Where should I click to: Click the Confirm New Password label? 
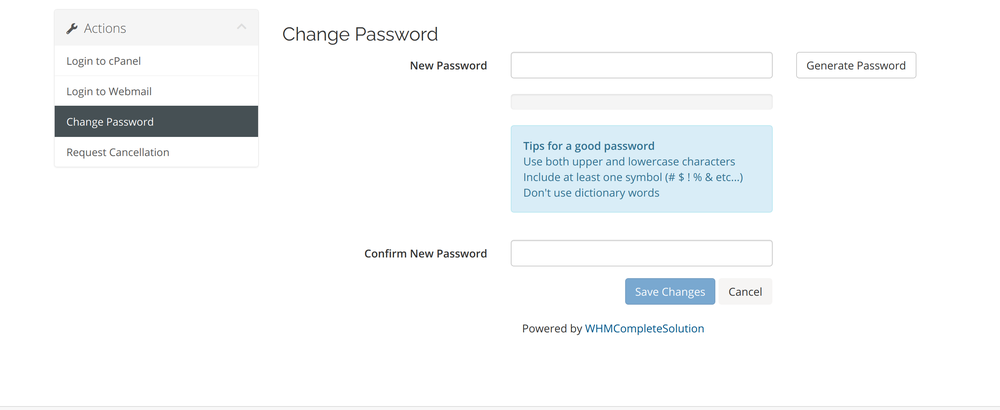pyautogui.click(x=425, y=254)
